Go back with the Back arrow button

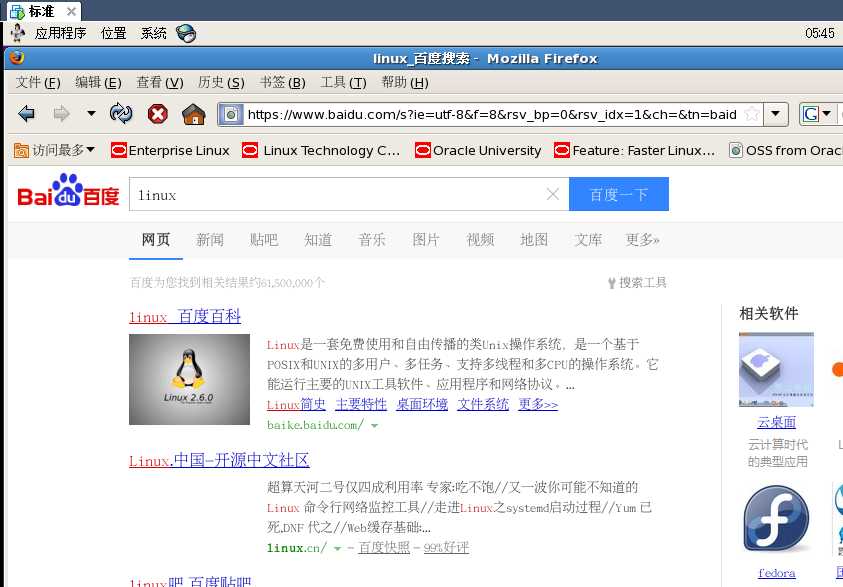coord(26,114)
